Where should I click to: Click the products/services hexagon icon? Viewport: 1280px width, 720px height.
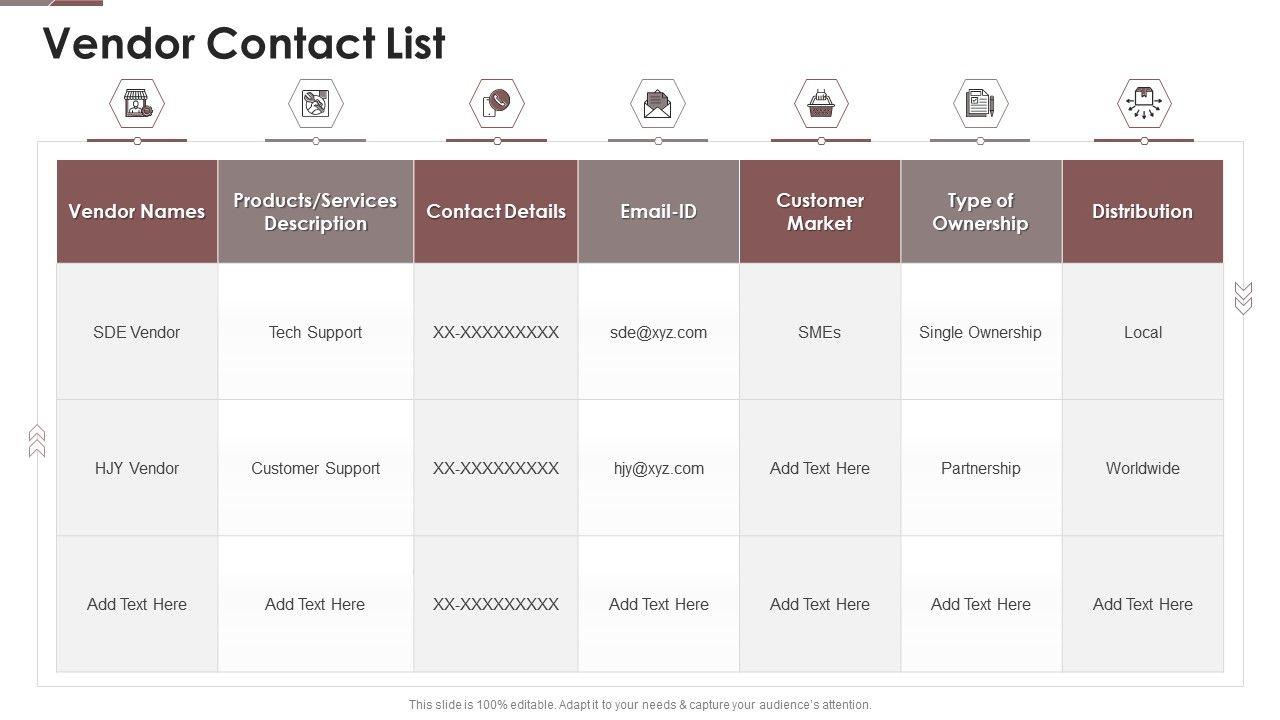click(316, 104)
